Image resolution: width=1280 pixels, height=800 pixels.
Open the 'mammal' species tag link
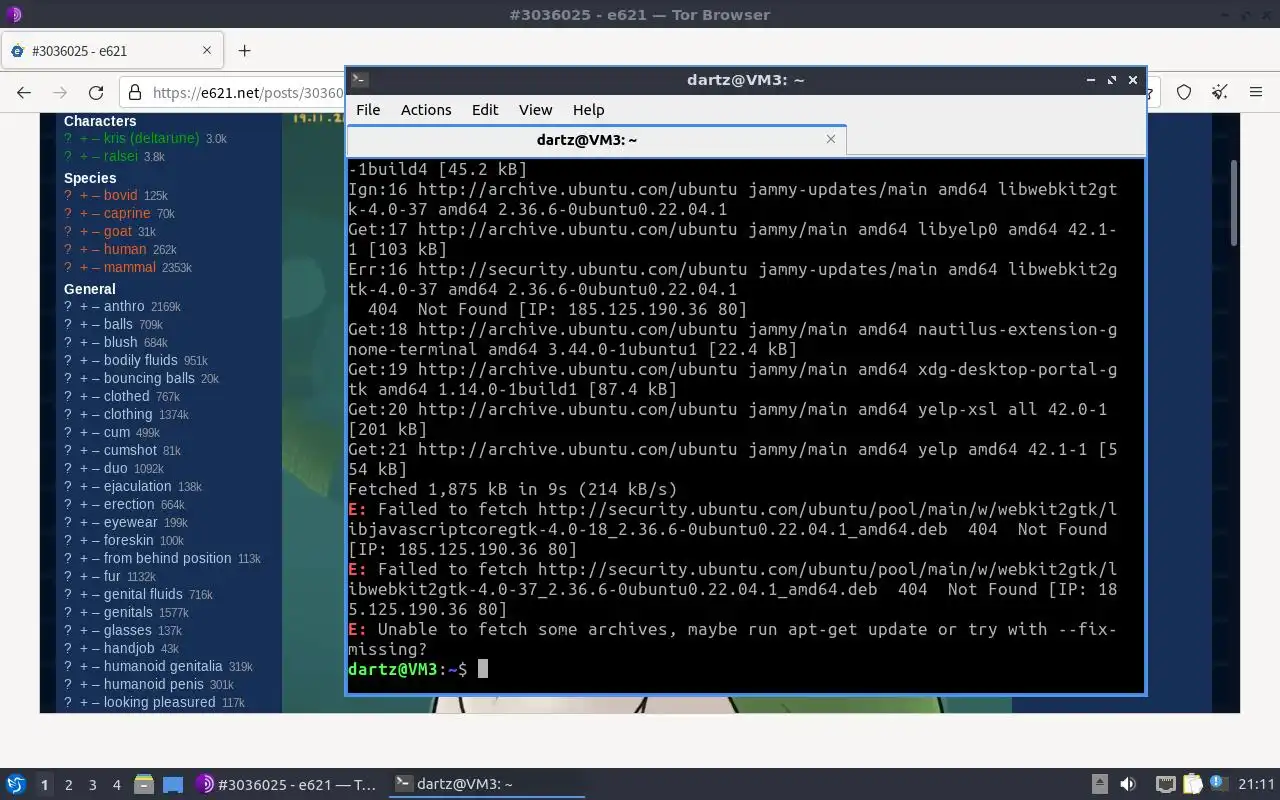point(130,268)
